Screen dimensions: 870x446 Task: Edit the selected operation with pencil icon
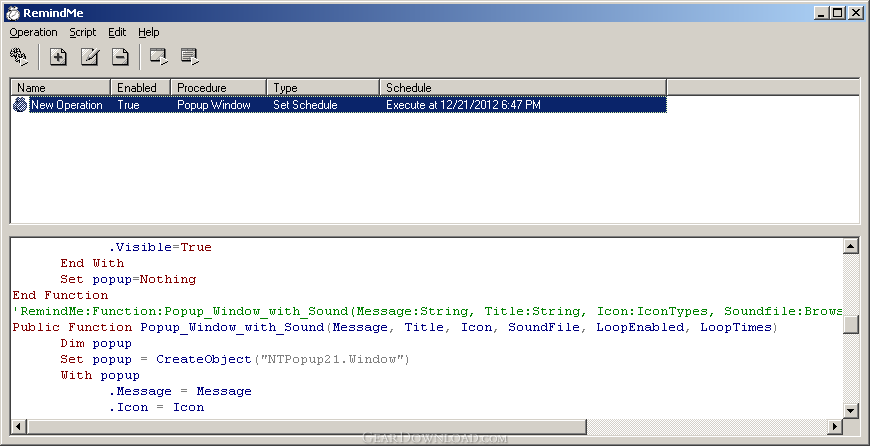coord(89,57)
